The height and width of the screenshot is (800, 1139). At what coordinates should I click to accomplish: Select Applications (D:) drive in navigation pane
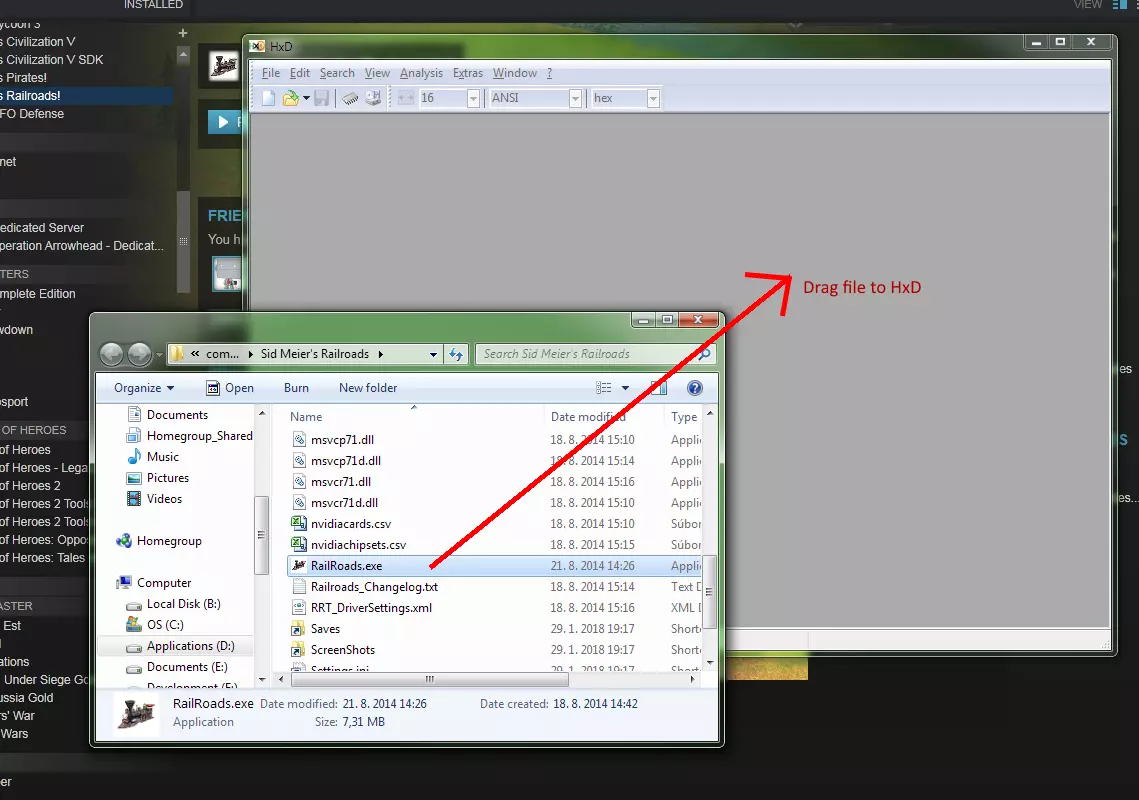point(190,647)
